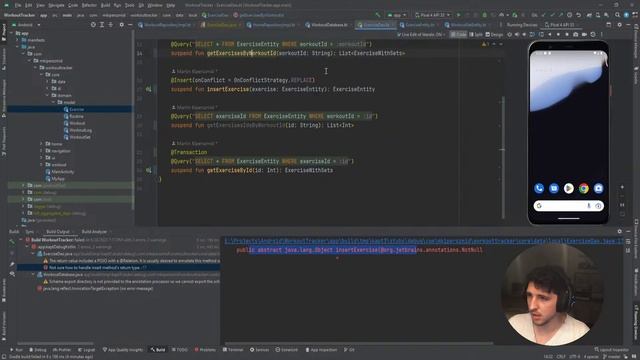
Task: Click the ExerciseDao.java file path link in output
Action: [424, 241]
